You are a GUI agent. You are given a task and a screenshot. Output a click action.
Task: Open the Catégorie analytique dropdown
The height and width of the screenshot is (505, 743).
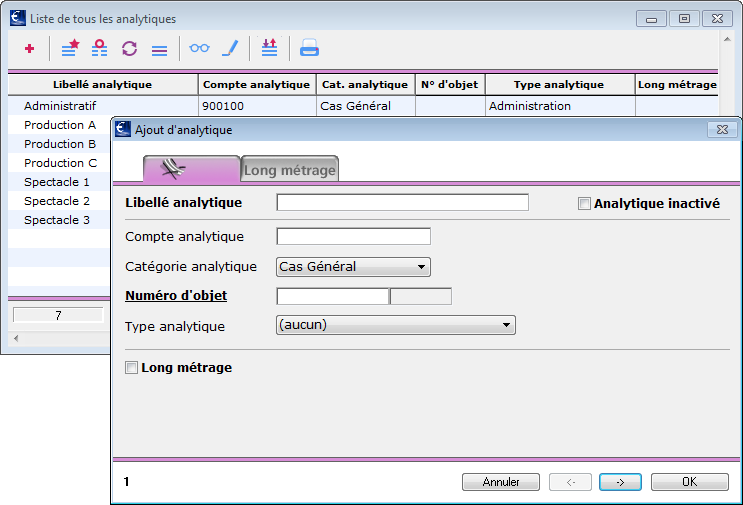[353, 267]
